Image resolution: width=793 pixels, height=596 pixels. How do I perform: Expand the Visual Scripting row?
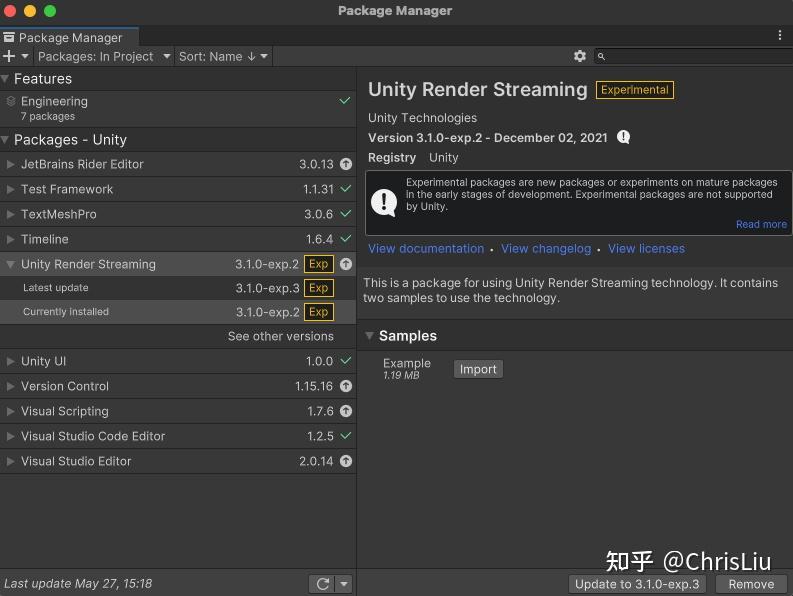(10, 411)
